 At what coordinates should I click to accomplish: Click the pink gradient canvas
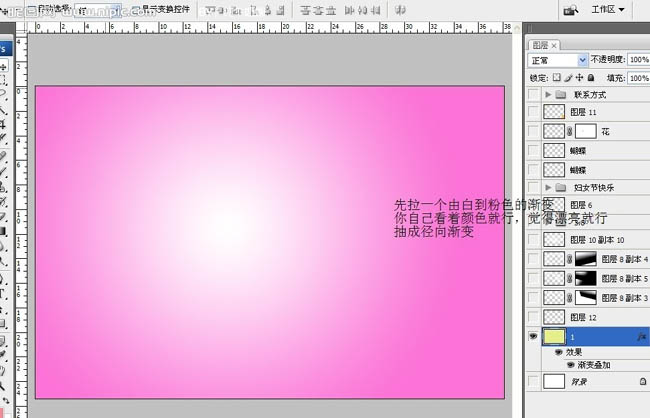coord(270,242)
